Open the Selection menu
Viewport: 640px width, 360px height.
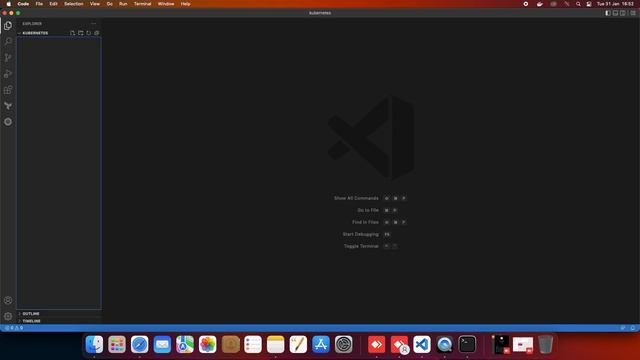[x=74, y=4]
